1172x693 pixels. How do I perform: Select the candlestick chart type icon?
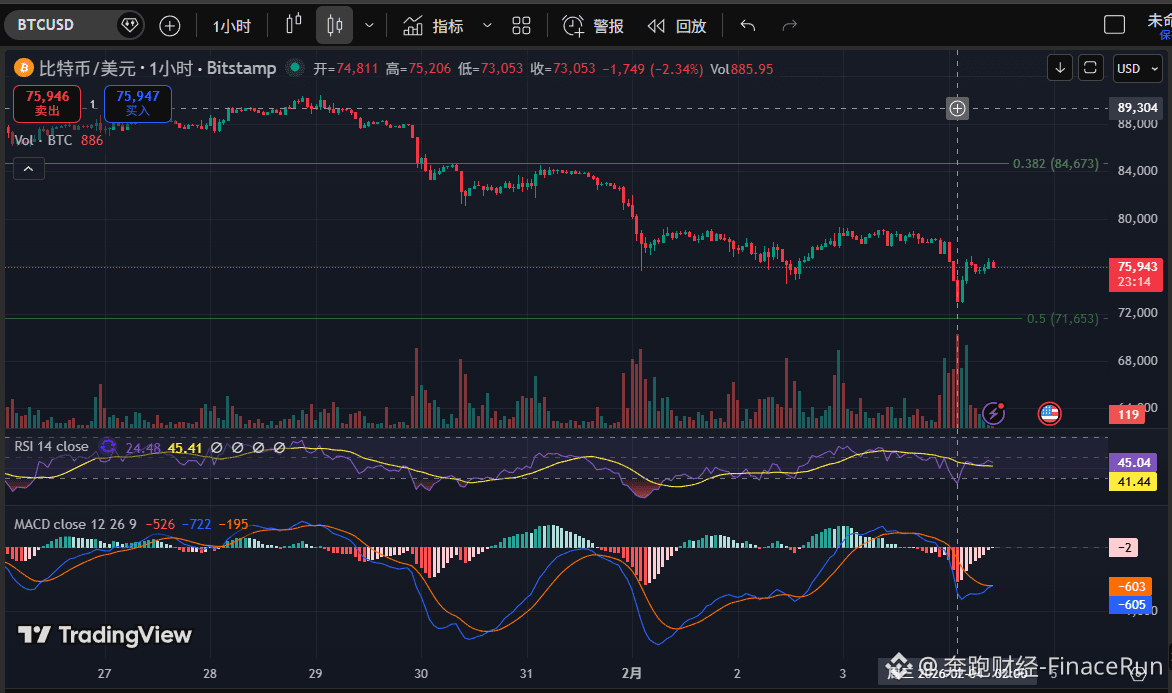click(x=334, y=25)
